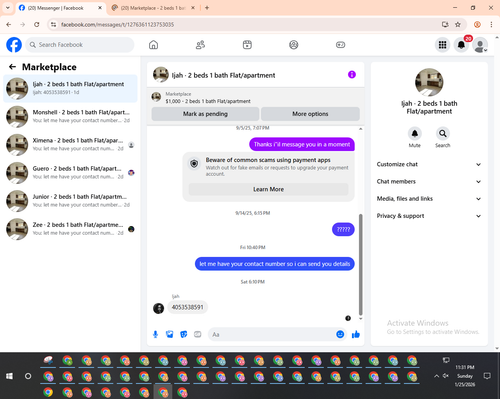Click the large listing photo in info panel
The image size is (500, 399).
click(429, 82)
